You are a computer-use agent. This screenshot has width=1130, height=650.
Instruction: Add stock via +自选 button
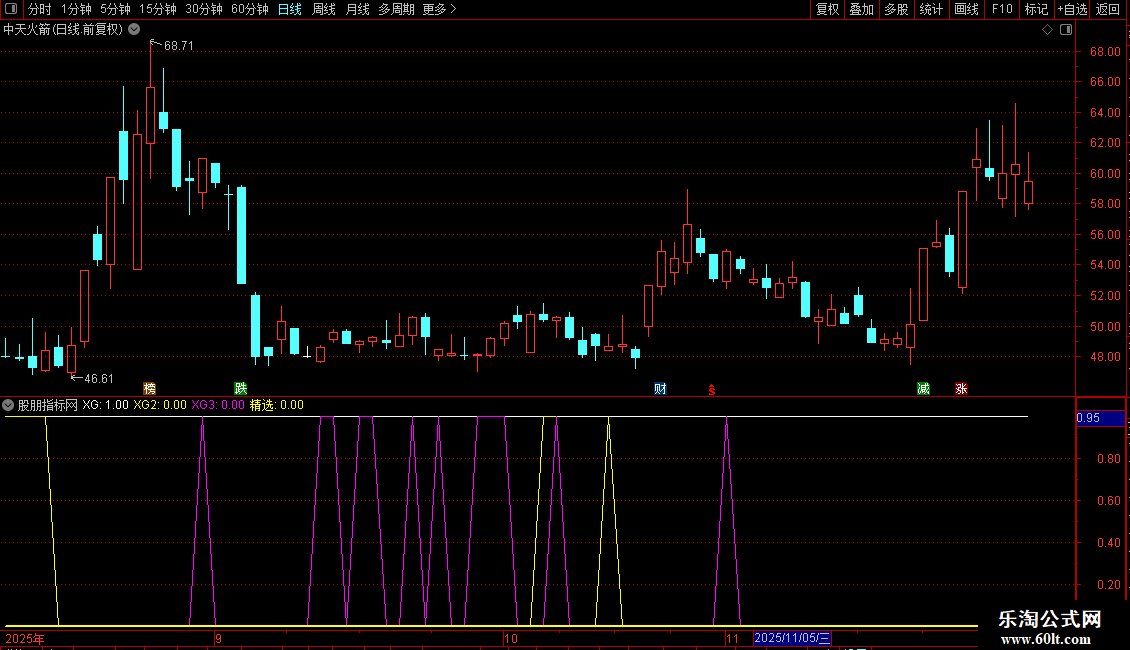[x=1072, y=9]
